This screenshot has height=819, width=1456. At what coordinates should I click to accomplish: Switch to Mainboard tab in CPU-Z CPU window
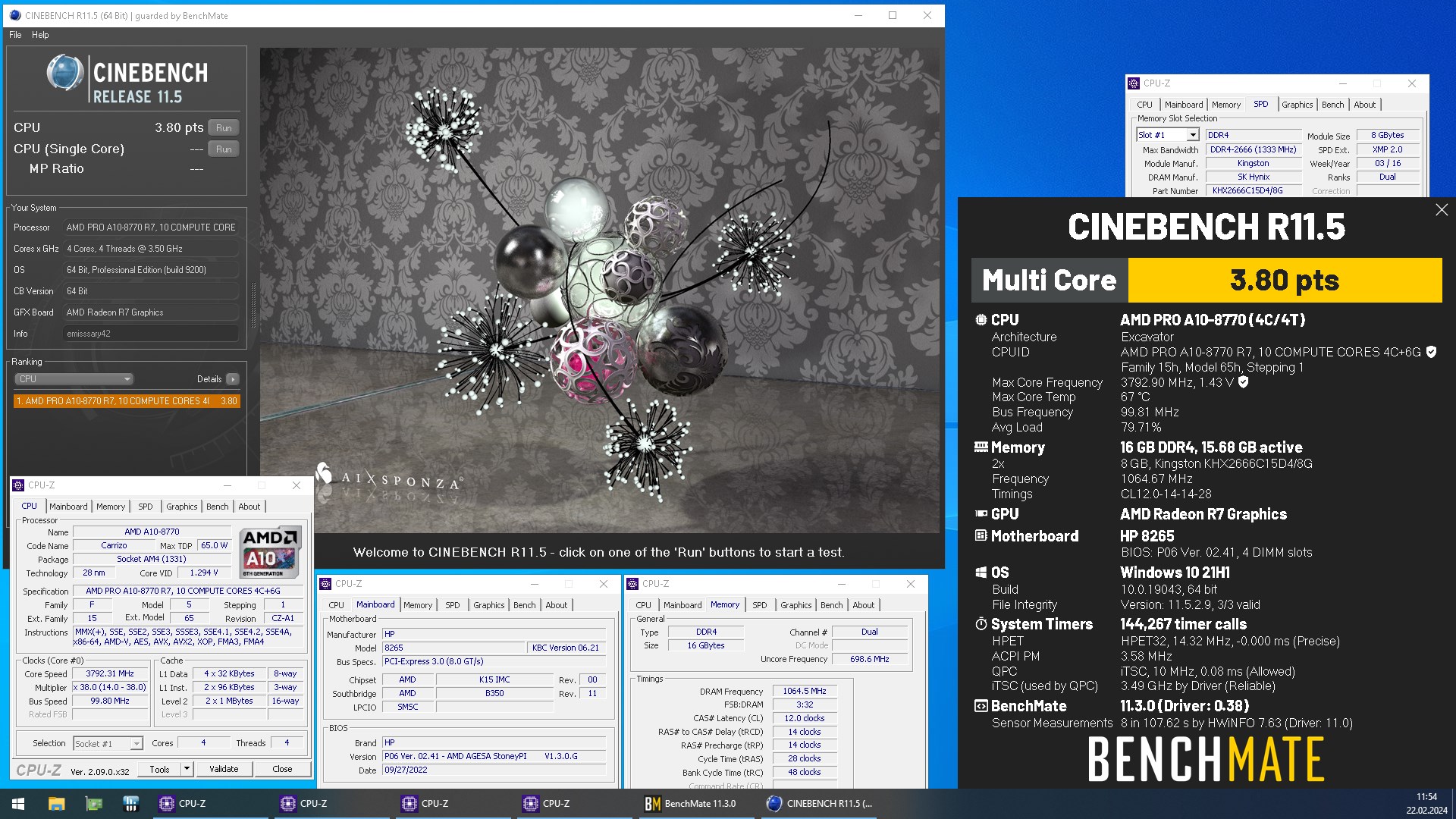68,507
